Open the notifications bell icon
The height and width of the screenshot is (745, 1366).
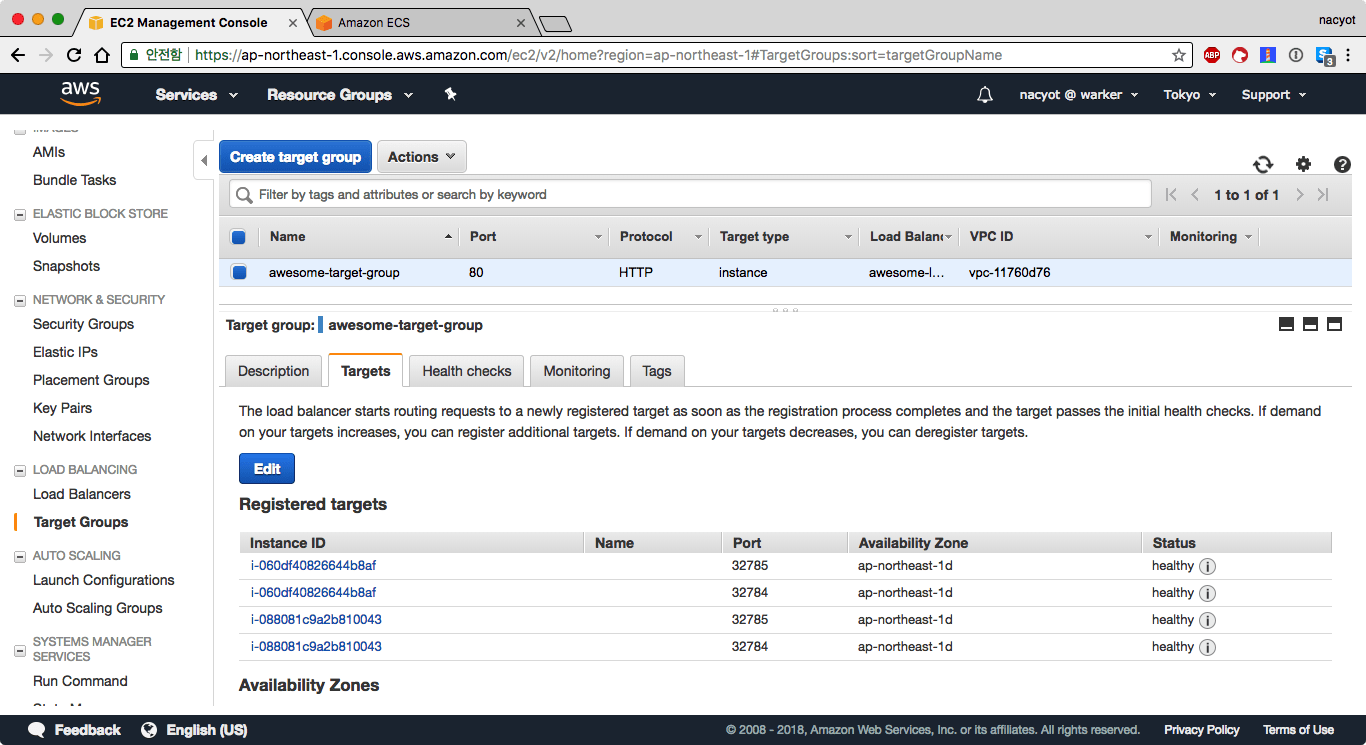tap(985, 95)
